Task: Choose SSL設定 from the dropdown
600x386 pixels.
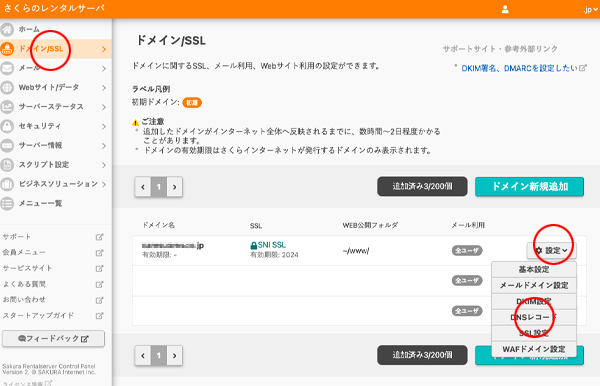Action: [534, 333]
